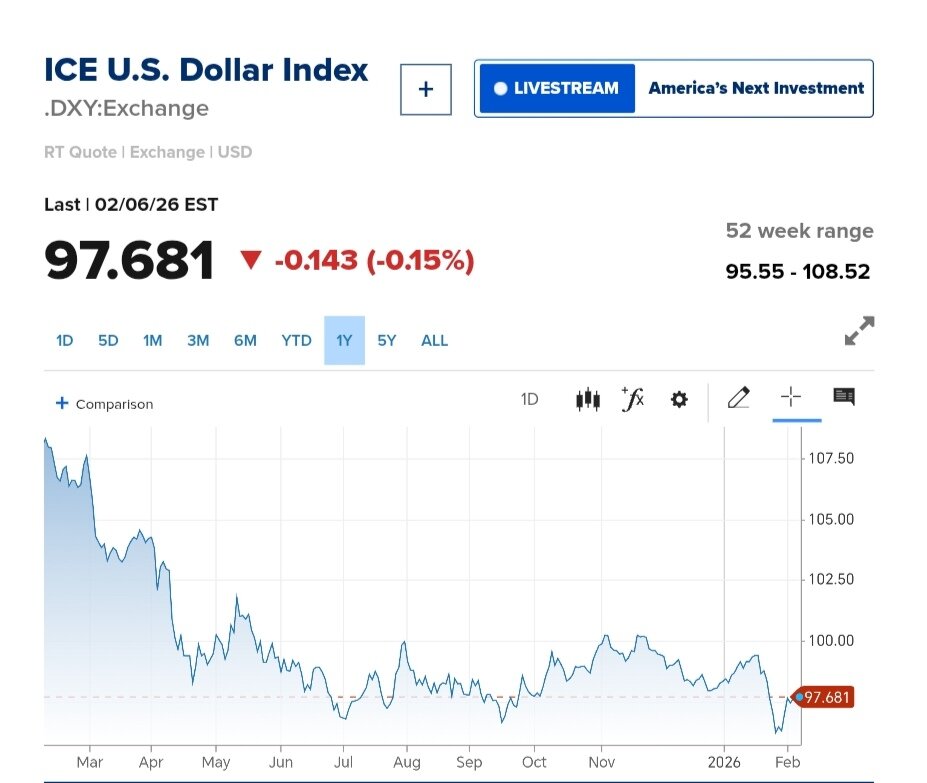927x783 pixels.
Task: Select the 1M range tab
Action: 152,341
